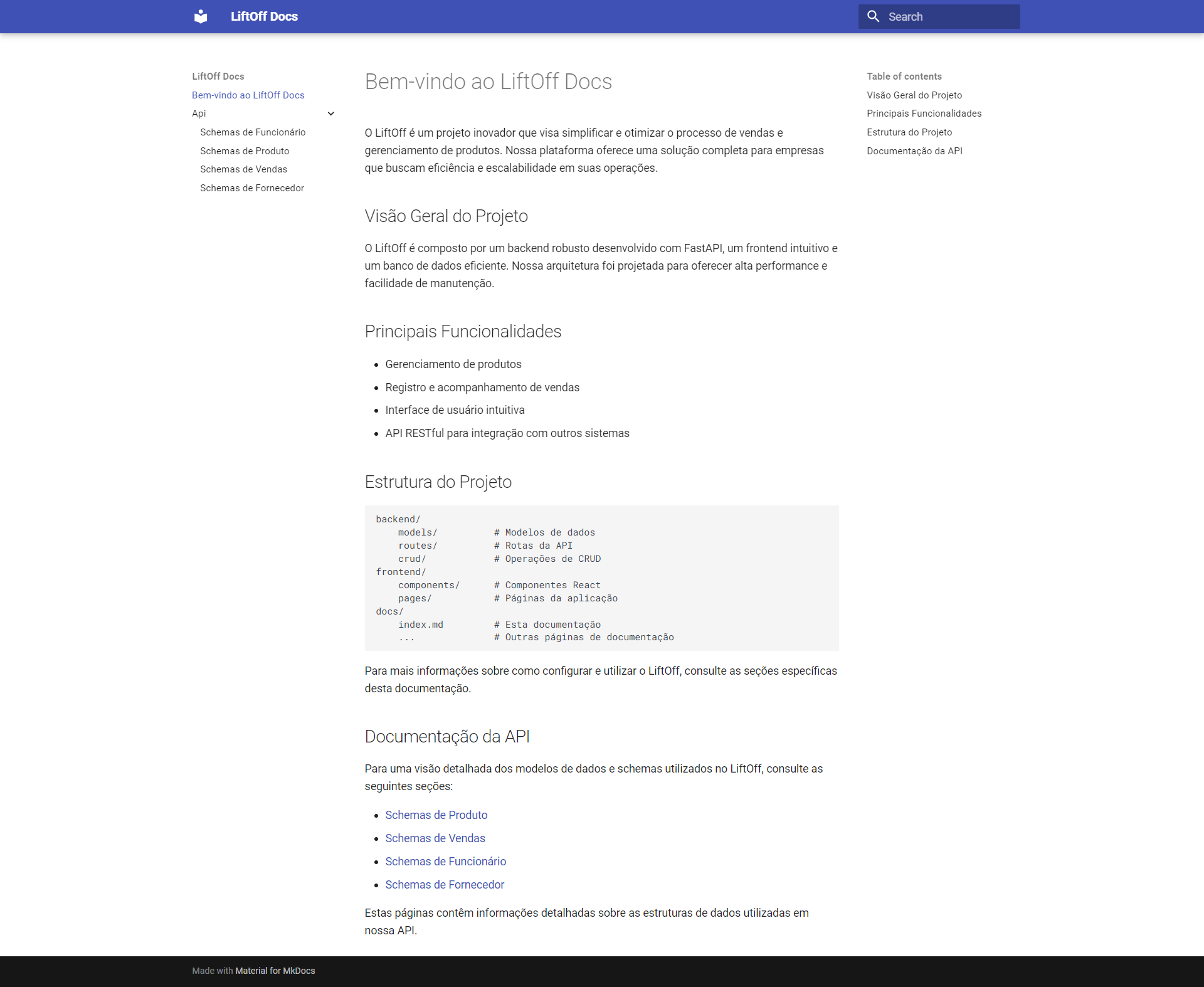Open the Schemas de Fornecedor body link

coord(444,885)
